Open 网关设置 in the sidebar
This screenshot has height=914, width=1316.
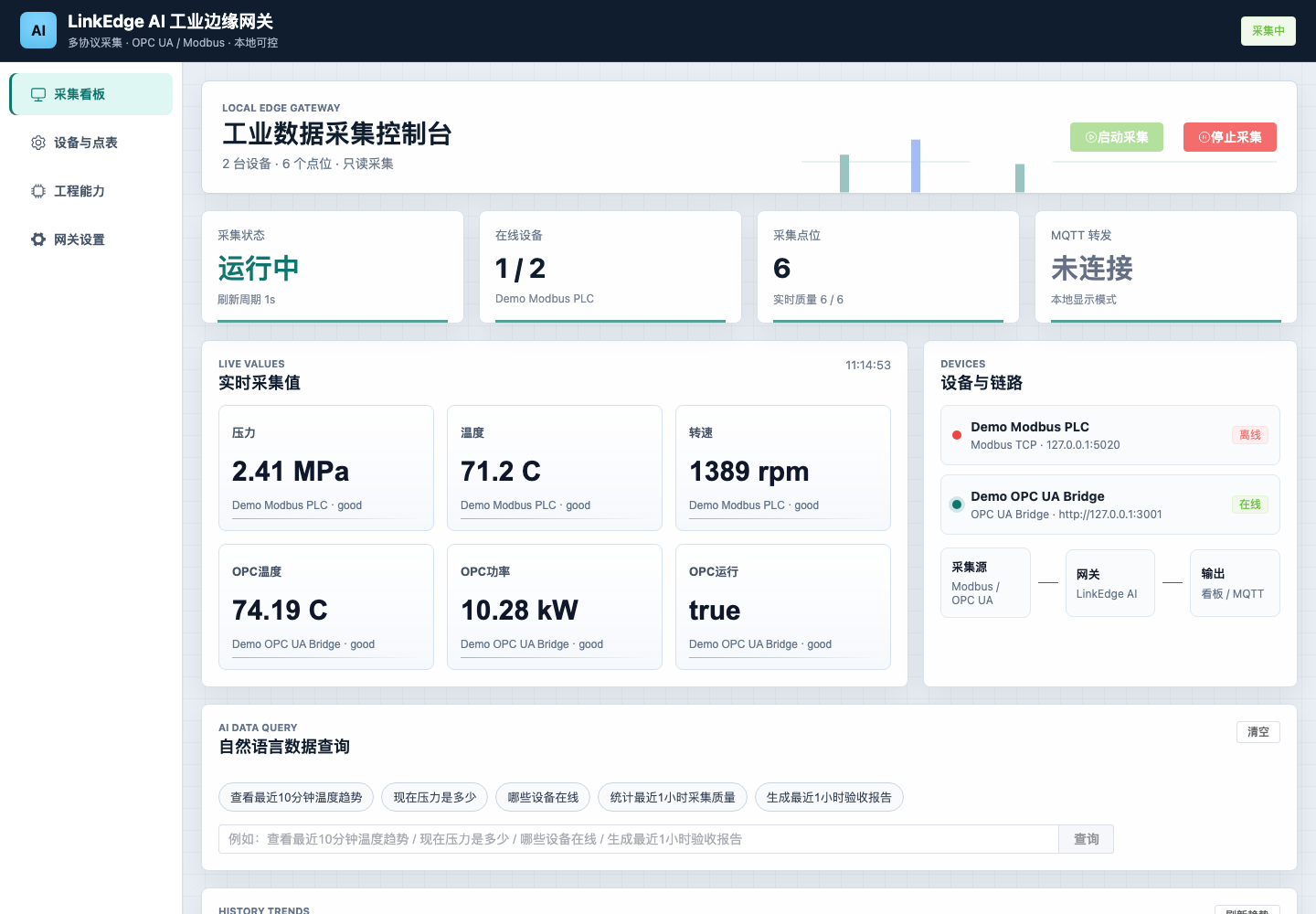click(x=91, y=239)
